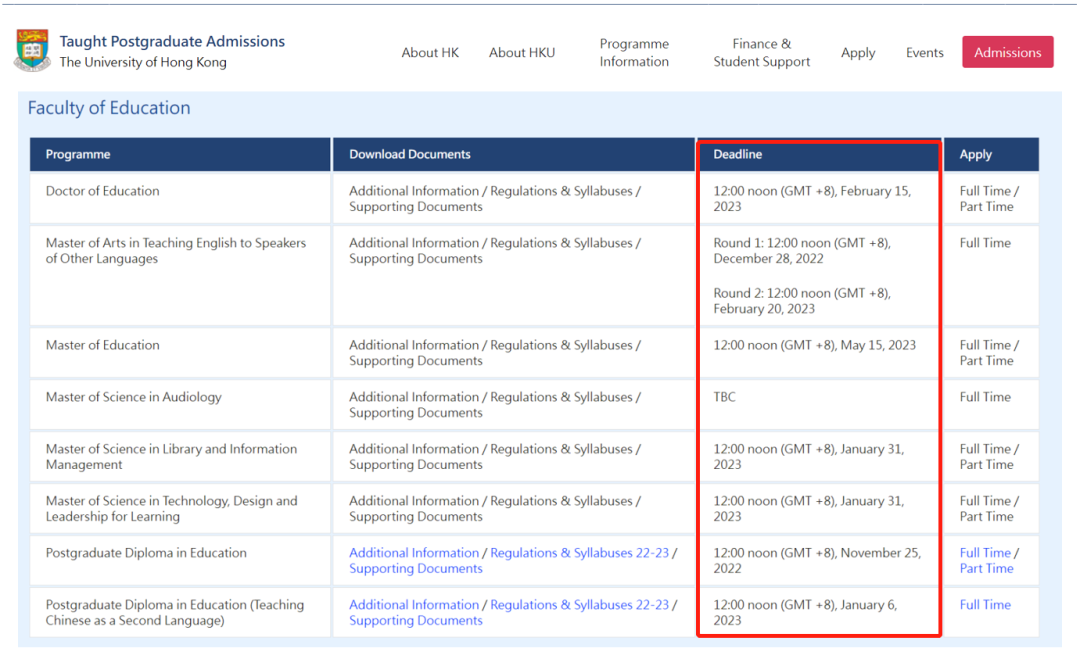Select Master of Science in Audiology programme
The width and height of the screenshot is (1080, 666).
134,397
